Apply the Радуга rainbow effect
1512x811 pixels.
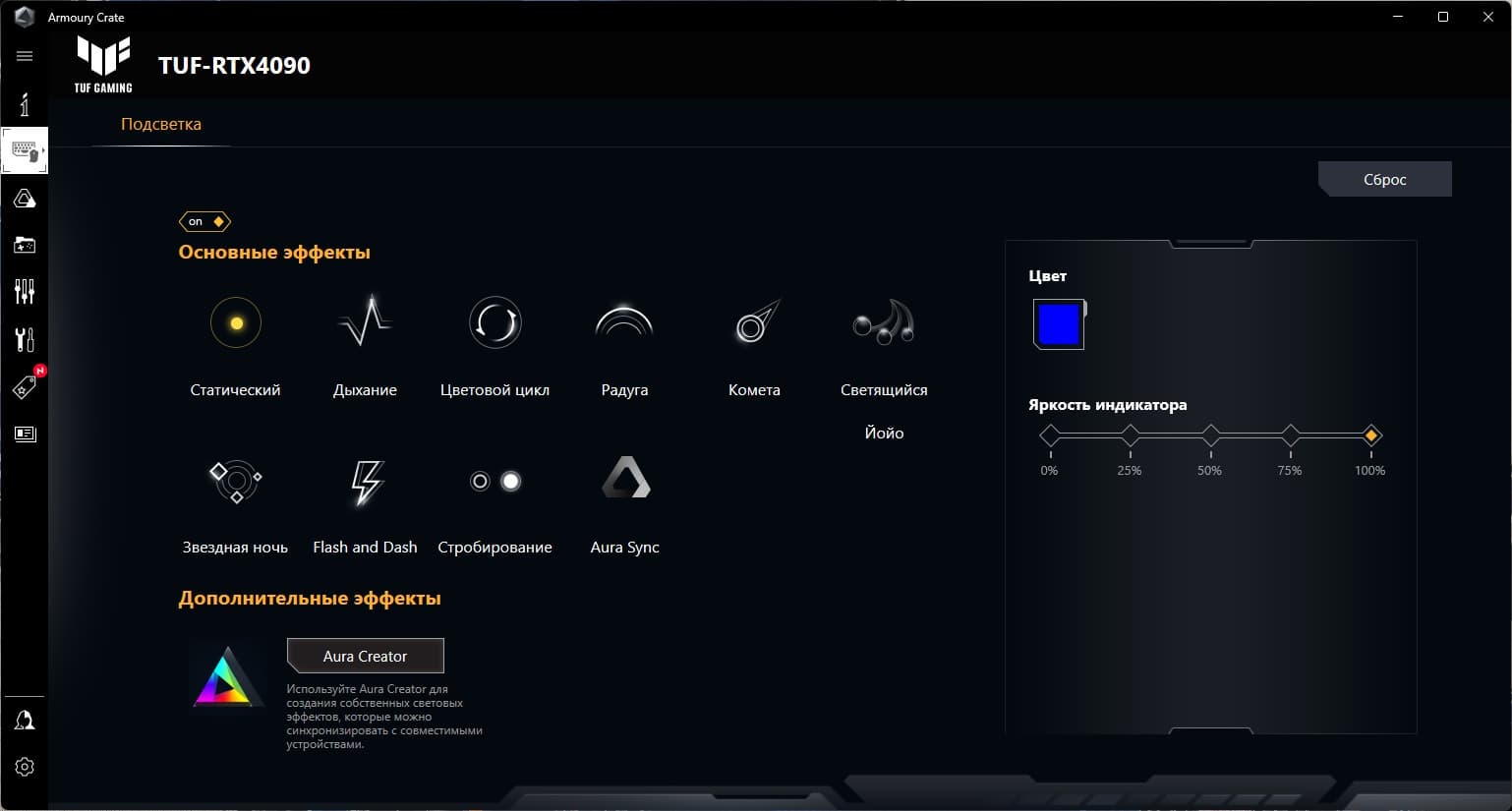[624, 323]
